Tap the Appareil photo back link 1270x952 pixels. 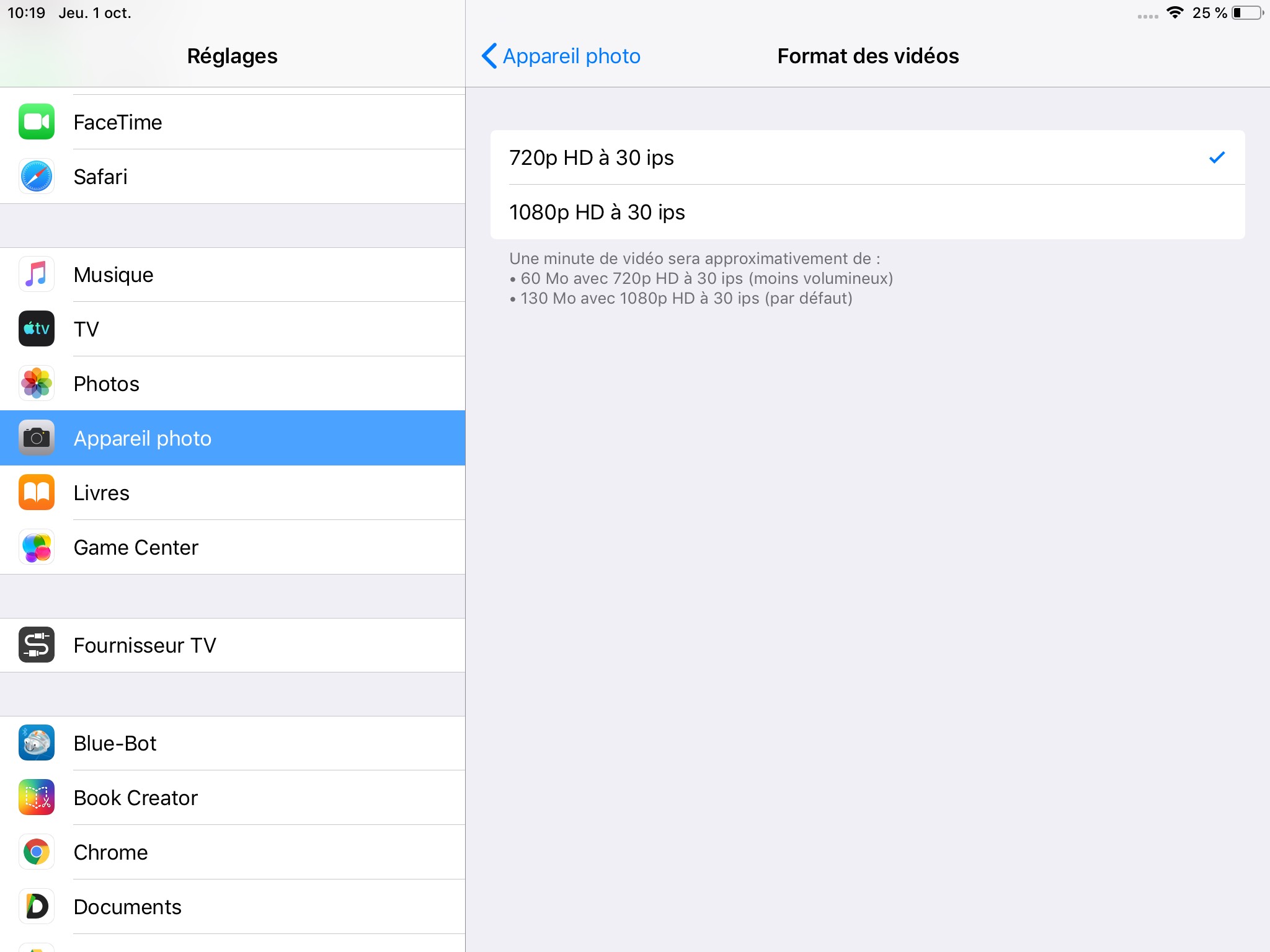point(571,56)
